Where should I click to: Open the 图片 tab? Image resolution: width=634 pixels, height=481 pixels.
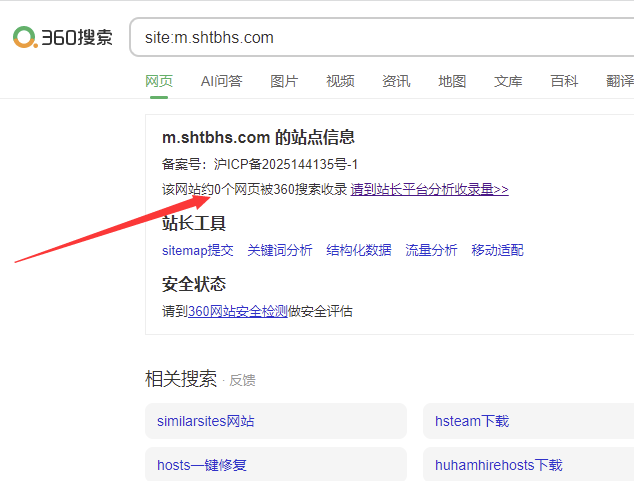284,81
